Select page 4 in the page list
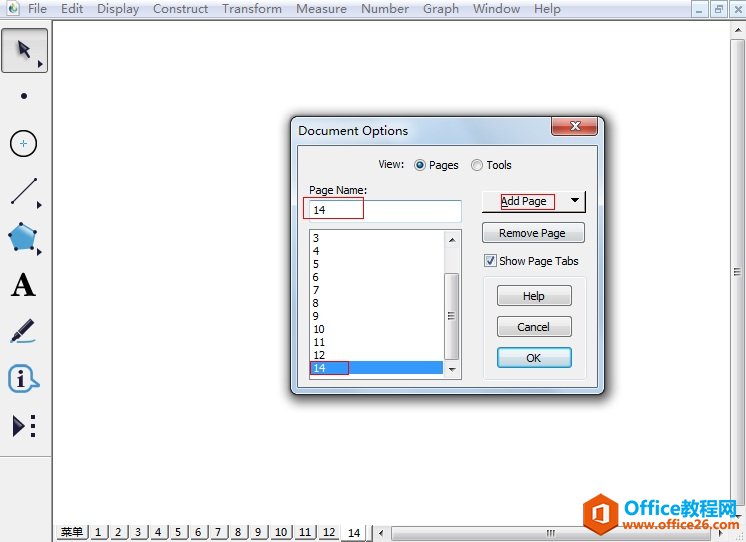 pos(376,251)
